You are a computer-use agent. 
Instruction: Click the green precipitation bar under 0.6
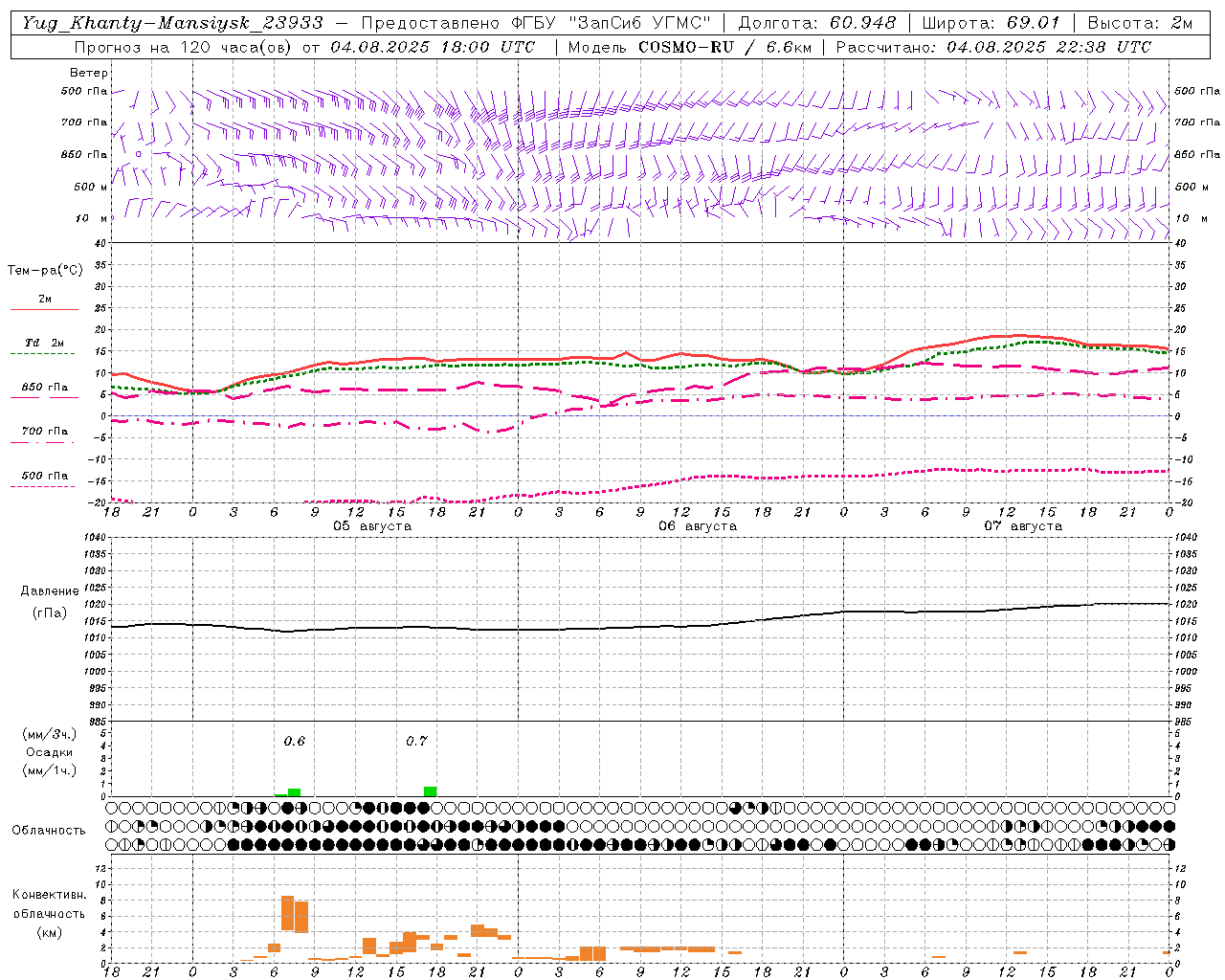[295, 792]
